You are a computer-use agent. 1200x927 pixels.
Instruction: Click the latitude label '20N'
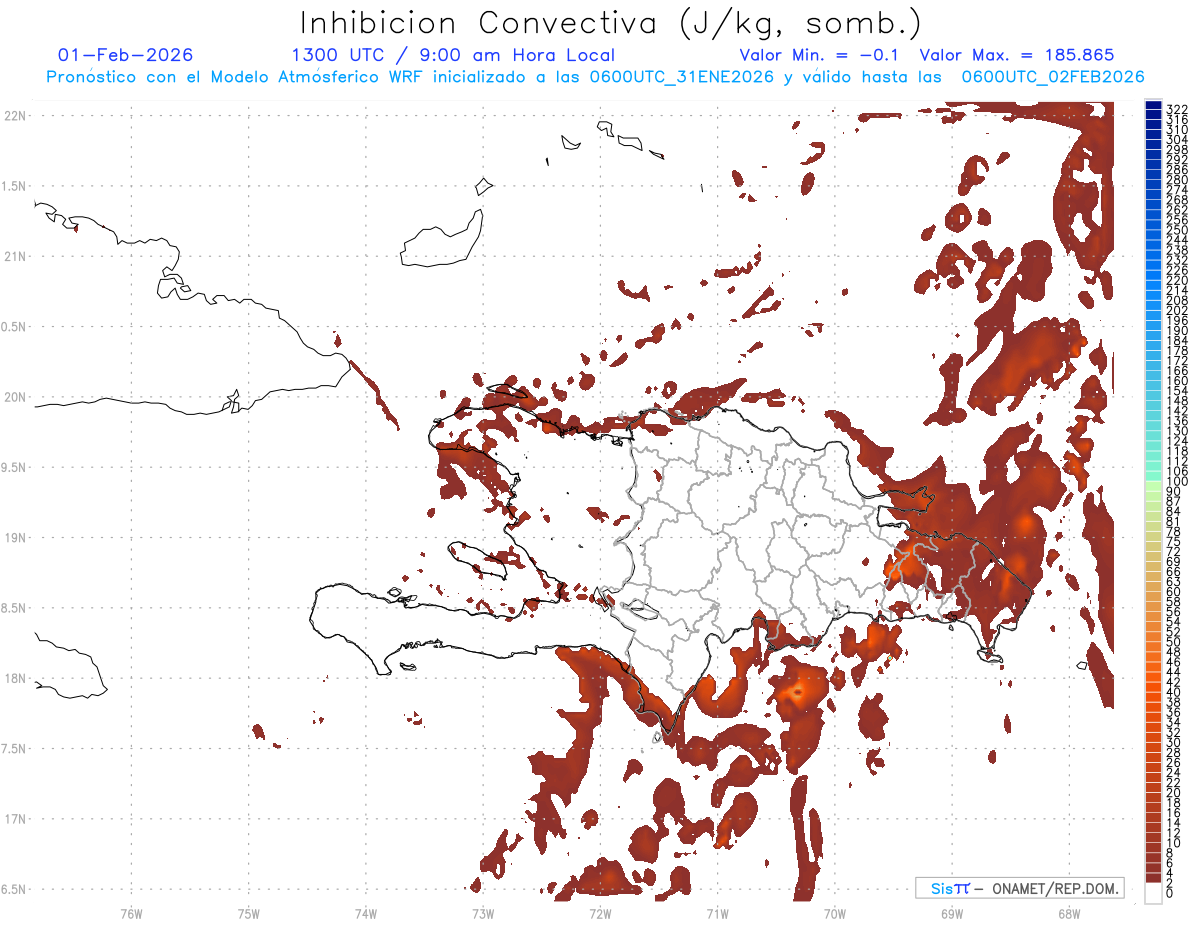click(15, 397)
